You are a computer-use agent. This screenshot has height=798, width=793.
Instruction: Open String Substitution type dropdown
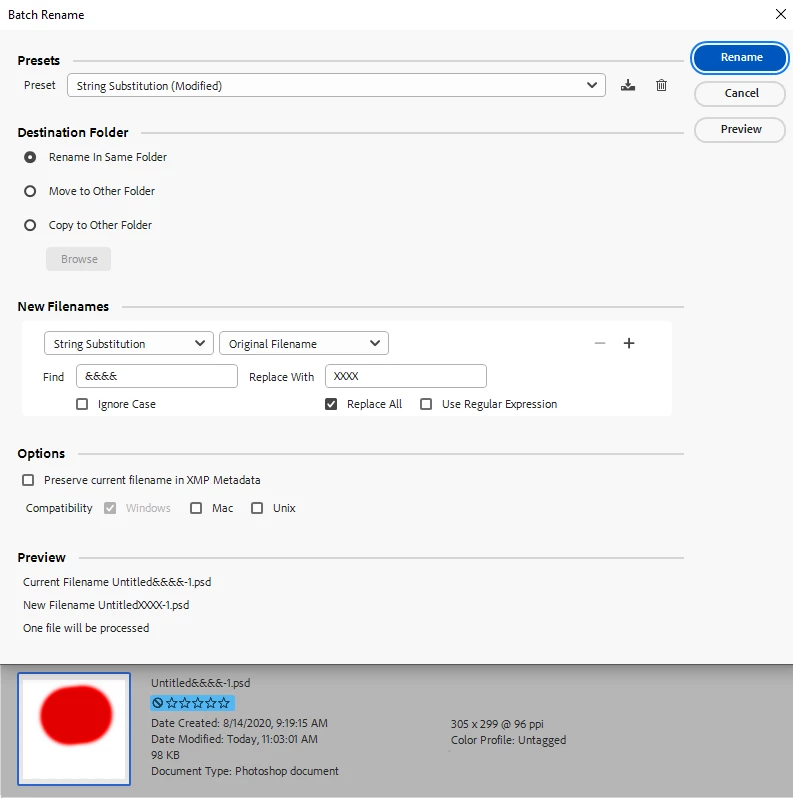pyautogui.click(x=129, y=344)
